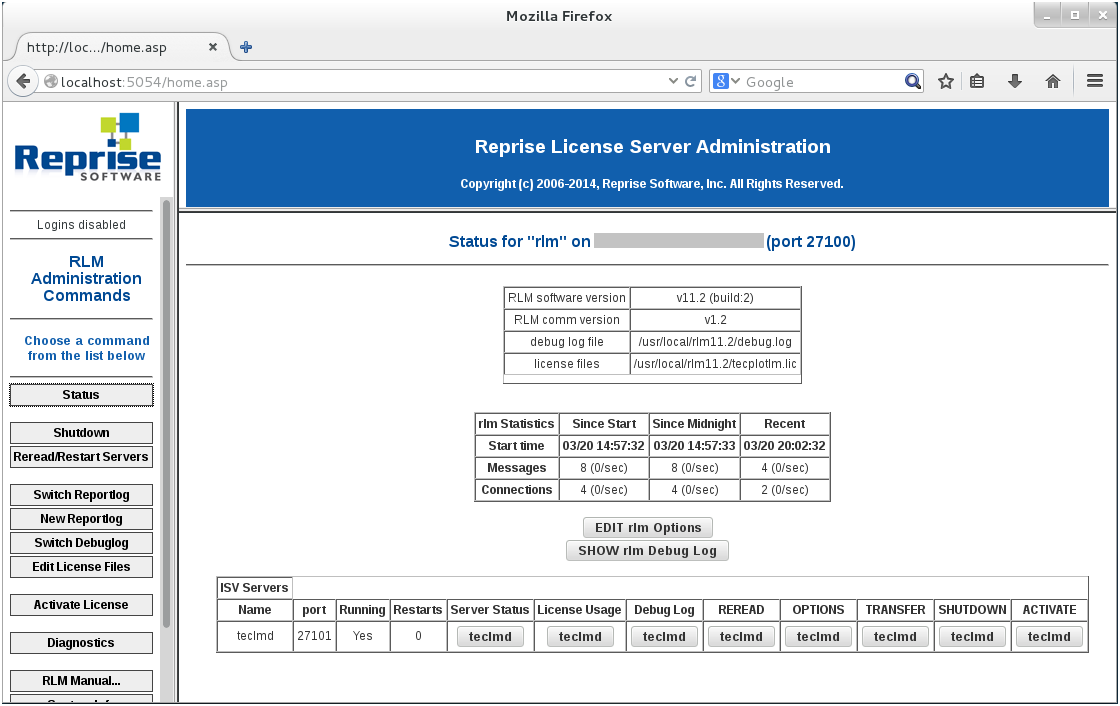This screenshot has width=1120, height=706.
Task: Click the sidebar vertical scrollbar
Action: 166,414
